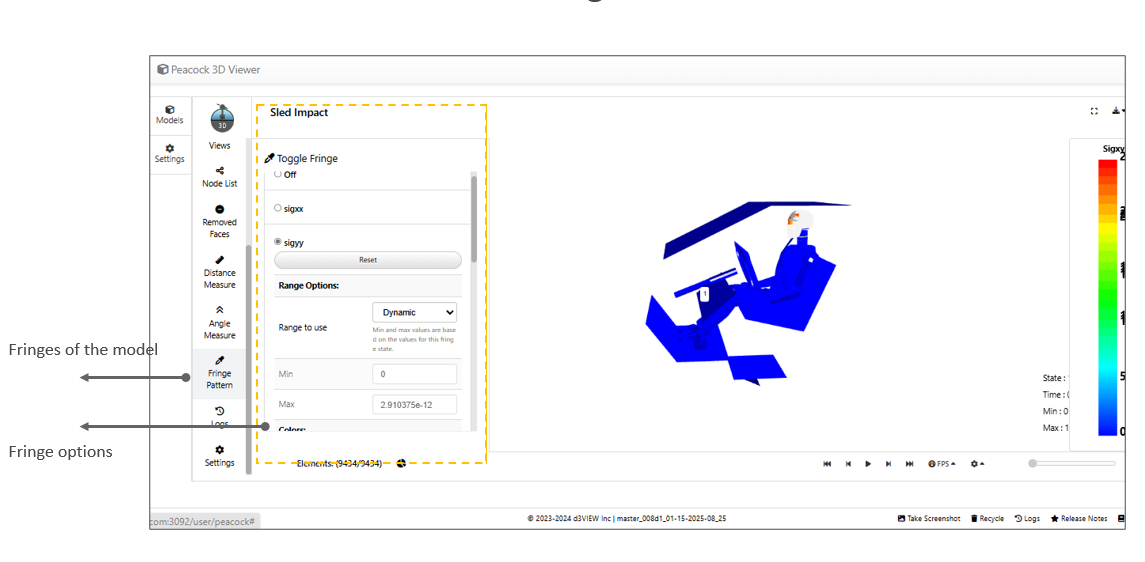Click the Peacock 3D Viewer cube icon
Screen dimensions: 1145x562
163,69
